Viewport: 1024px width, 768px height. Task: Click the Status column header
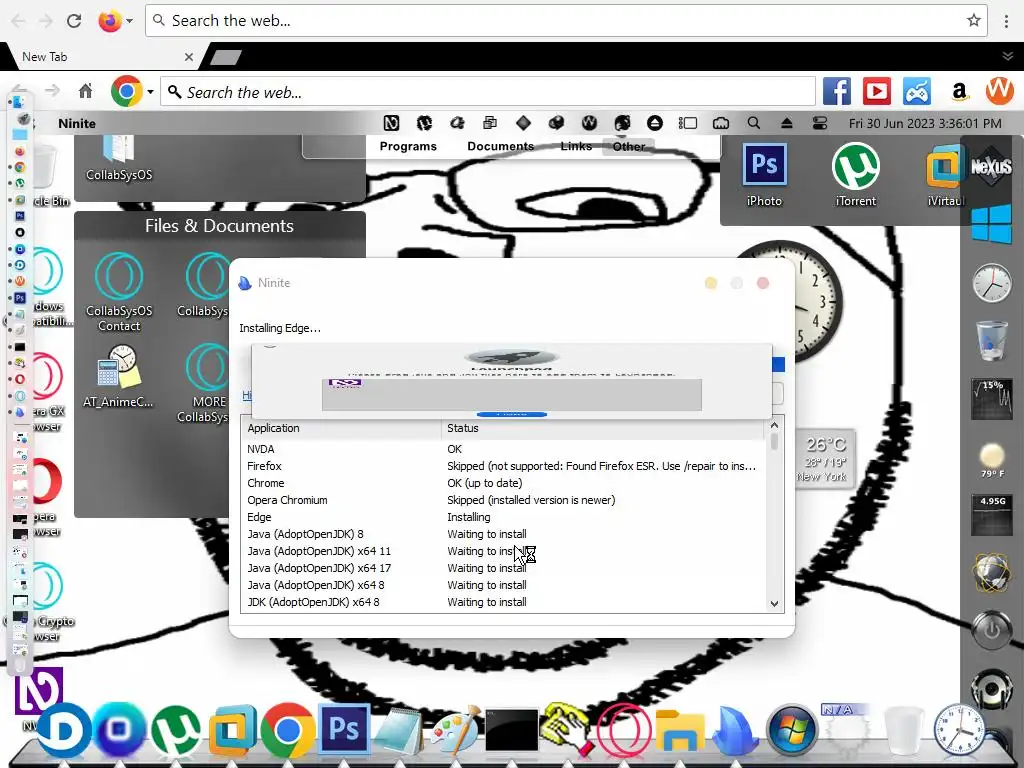[602, 428]
